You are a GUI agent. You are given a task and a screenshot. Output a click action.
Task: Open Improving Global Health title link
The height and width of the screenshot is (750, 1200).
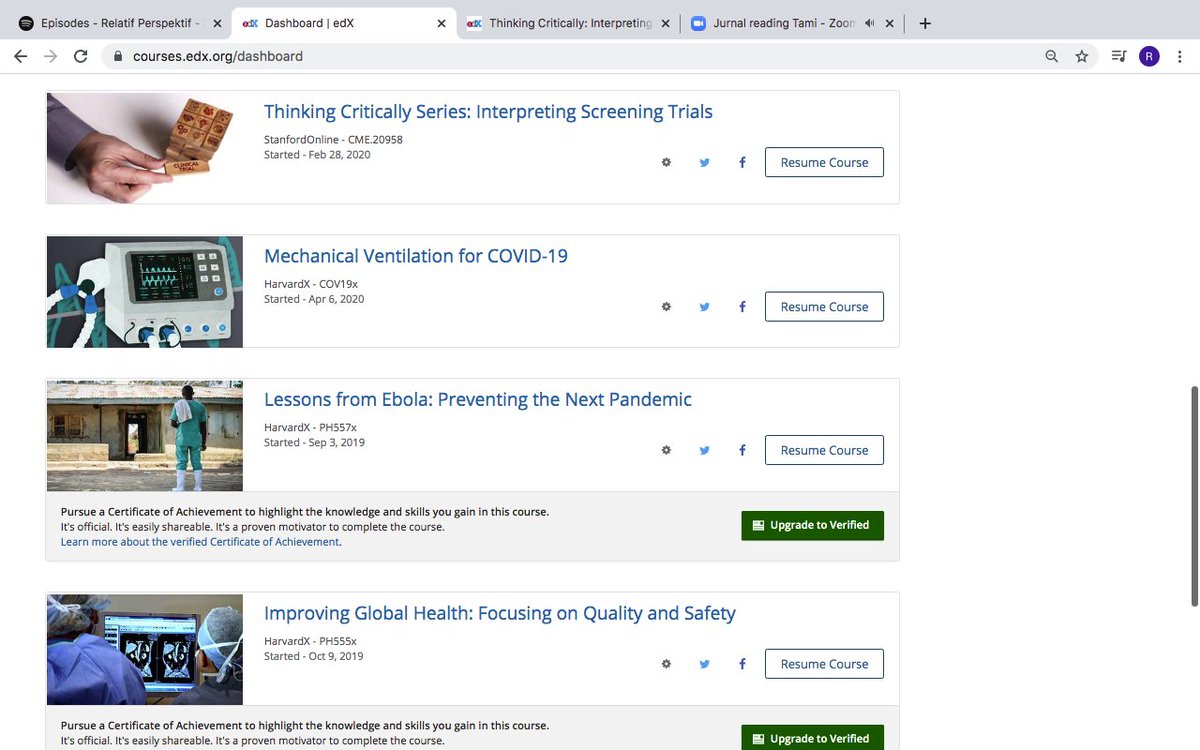tap(500, 613)
